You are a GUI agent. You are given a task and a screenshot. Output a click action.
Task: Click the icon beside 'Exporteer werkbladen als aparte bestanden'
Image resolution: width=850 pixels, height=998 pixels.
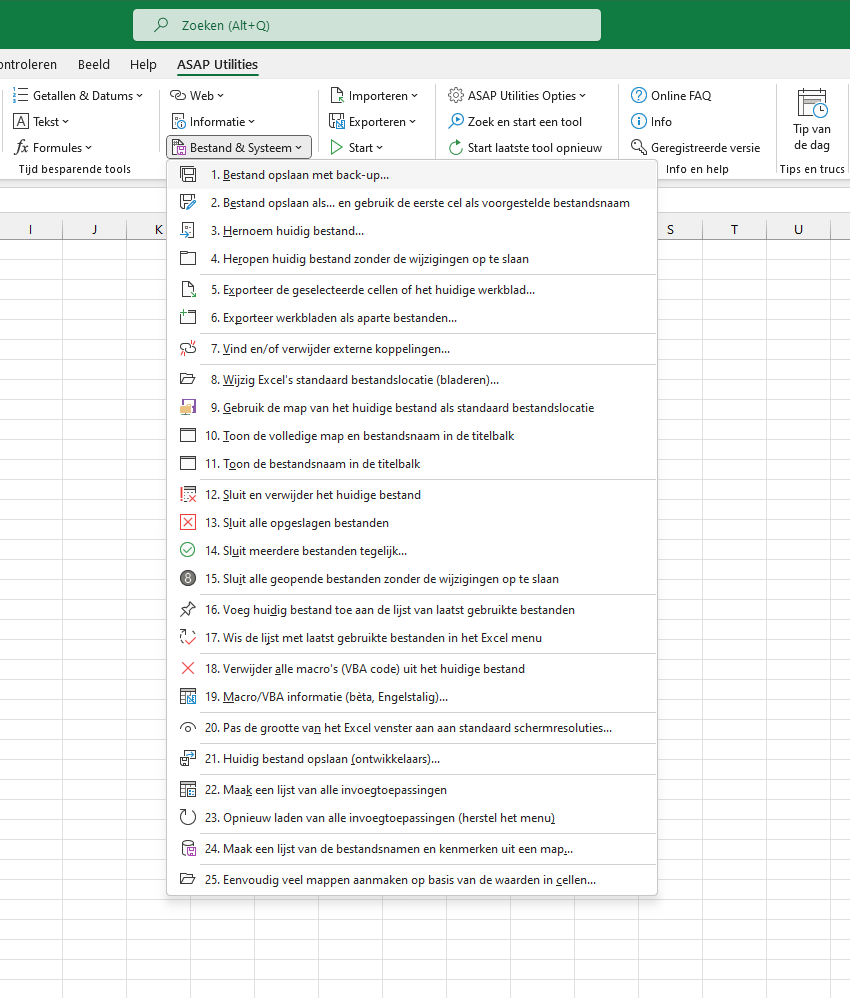coord(188,318)
